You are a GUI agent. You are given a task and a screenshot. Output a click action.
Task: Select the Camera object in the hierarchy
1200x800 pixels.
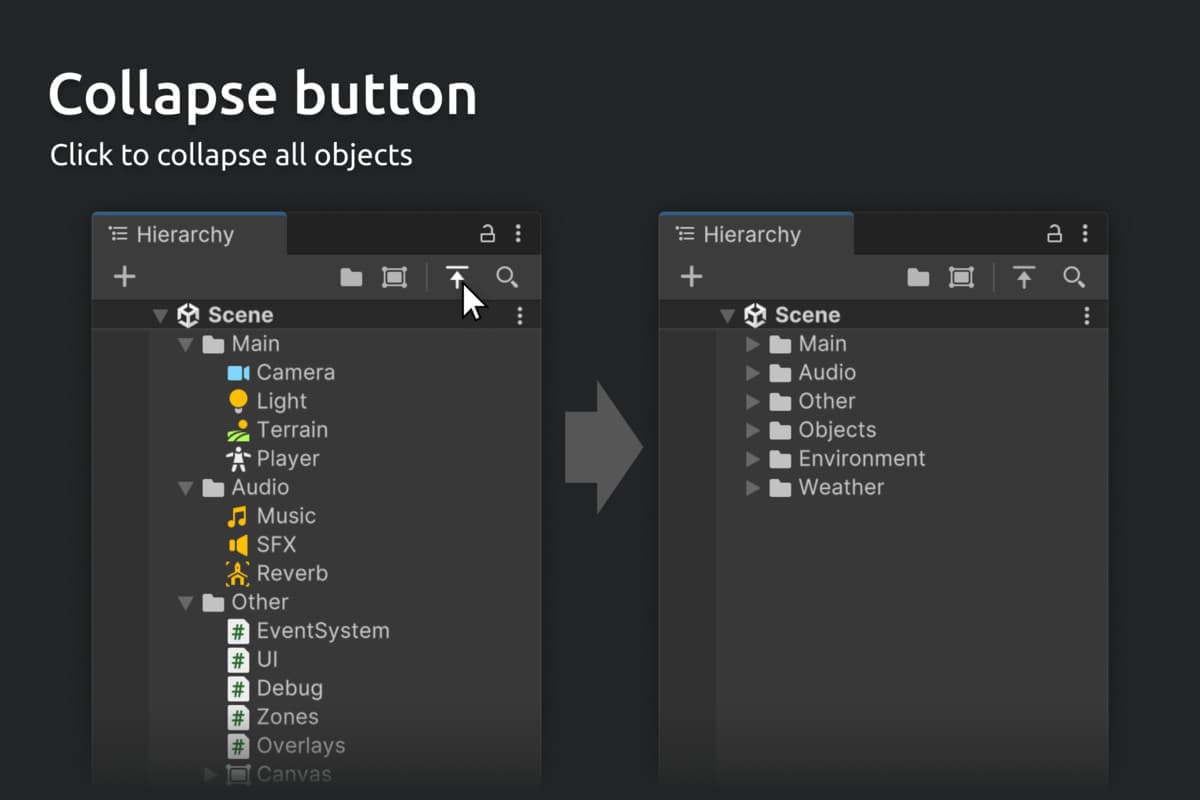(x=294, y=372)
